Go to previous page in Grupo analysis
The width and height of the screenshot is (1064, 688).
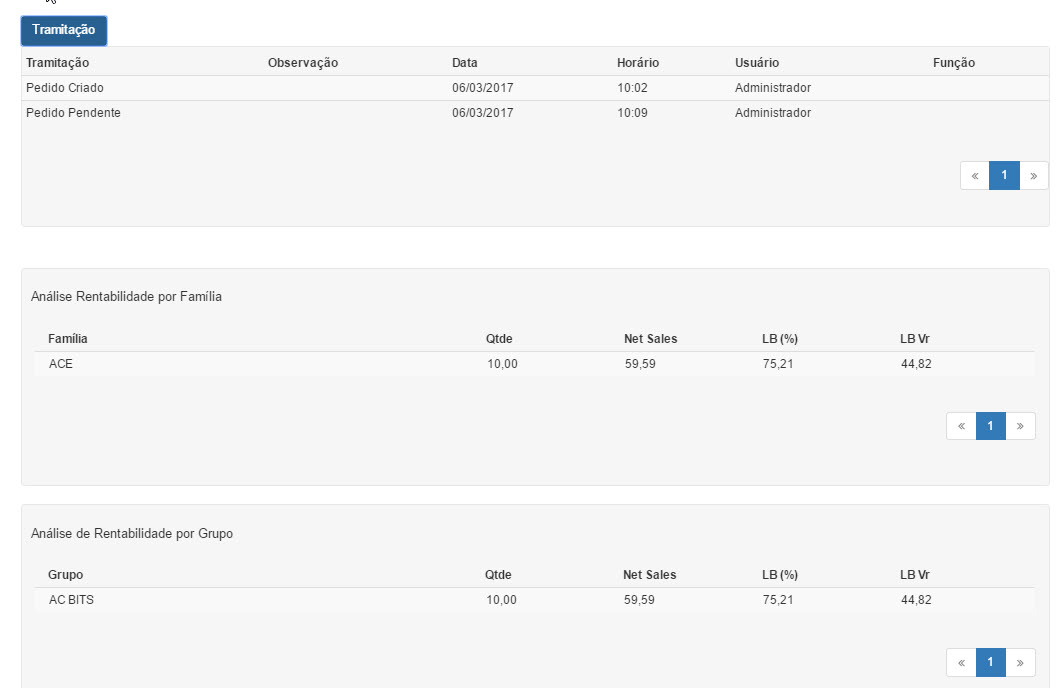coord(962,662)
